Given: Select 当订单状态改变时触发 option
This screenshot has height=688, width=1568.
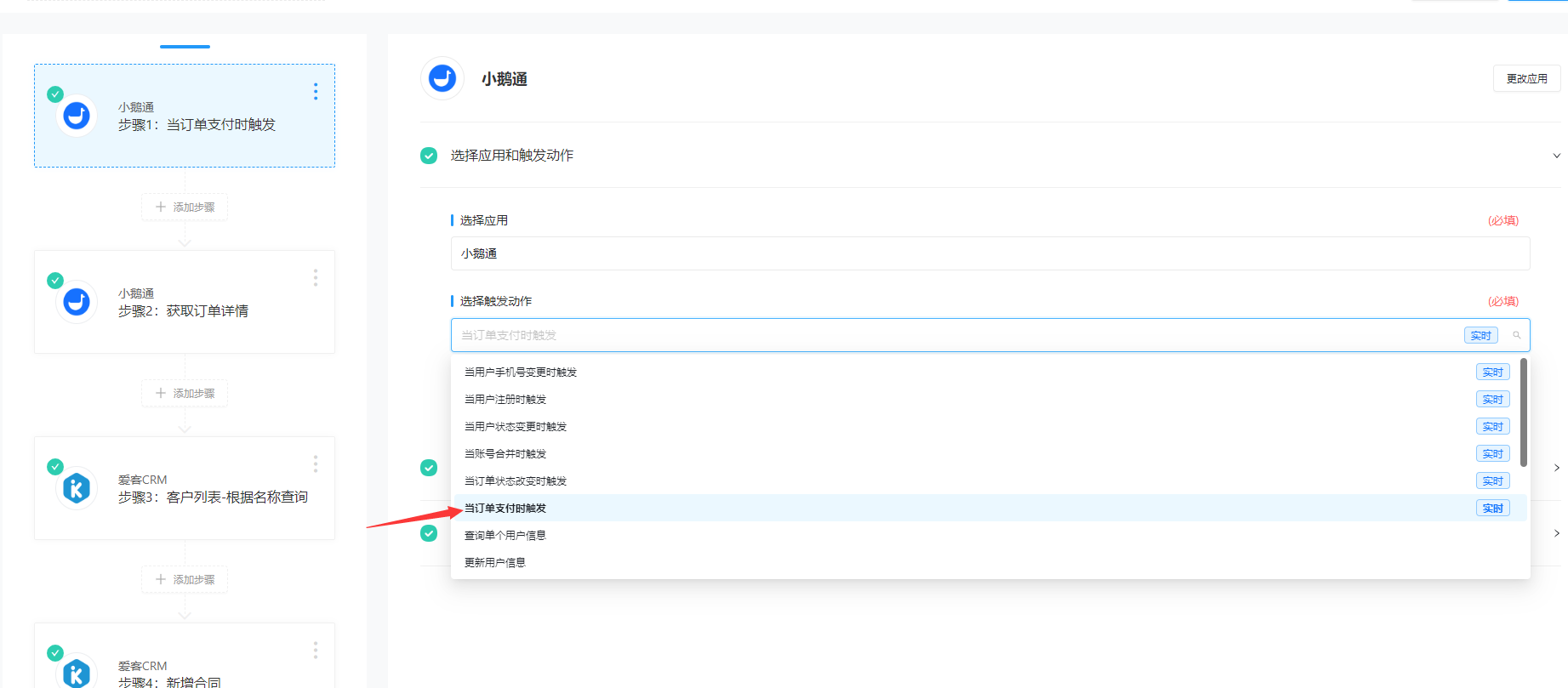Looking at the screenshot, I should [x=990, y=481].
